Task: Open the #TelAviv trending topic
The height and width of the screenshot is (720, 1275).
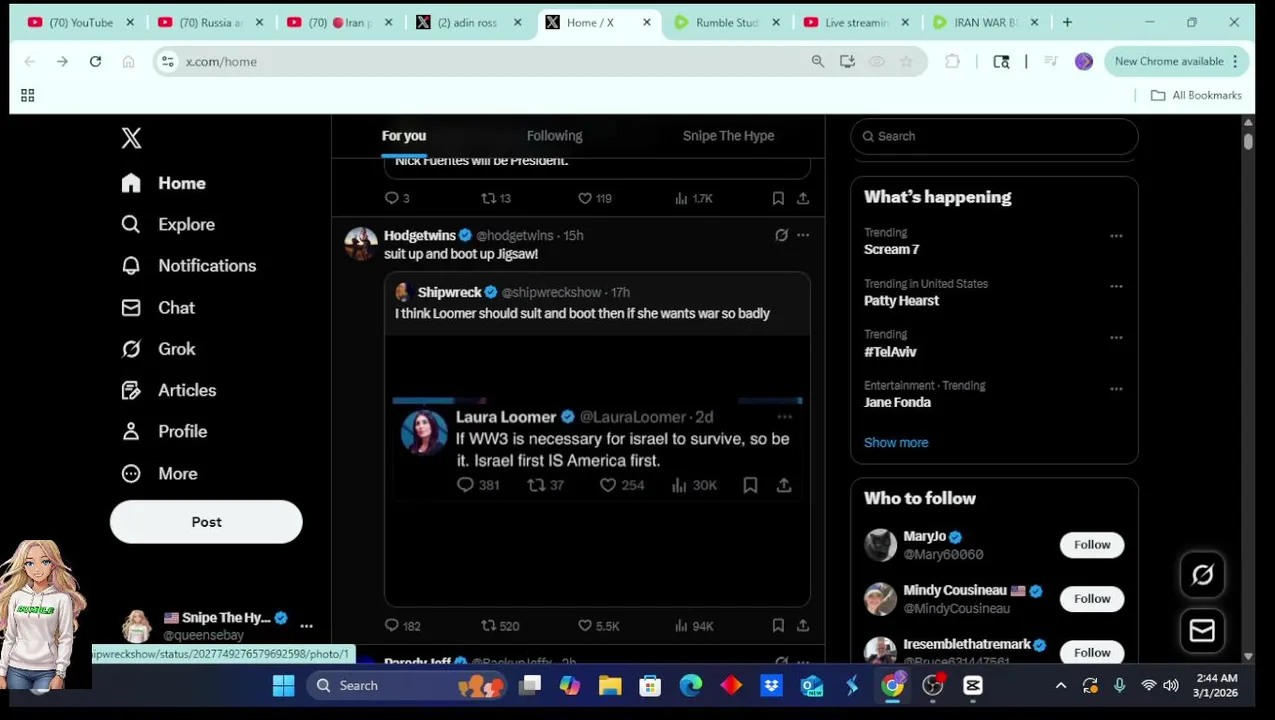Action: tap(890, 352)
